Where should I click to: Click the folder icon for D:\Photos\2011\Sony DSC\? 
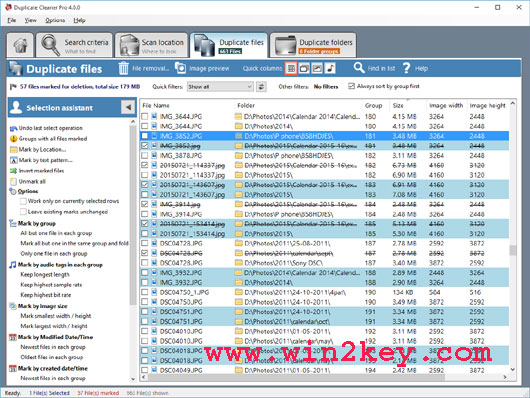[x=239, y=263]
